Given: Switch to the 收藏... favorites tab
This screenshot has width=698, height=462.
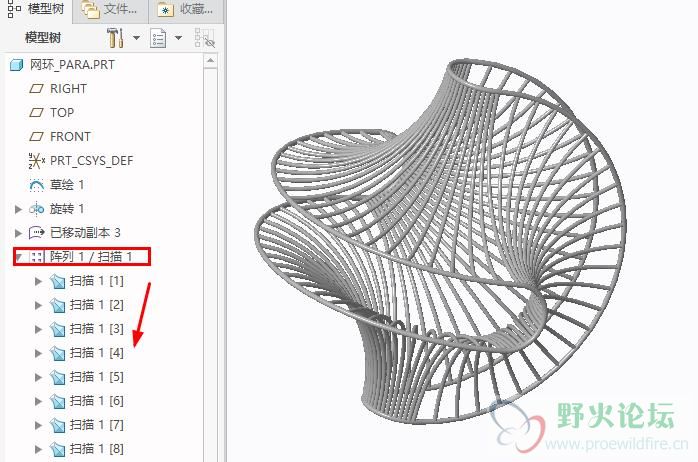Looking at the screenshot, I should coord(185,9).
